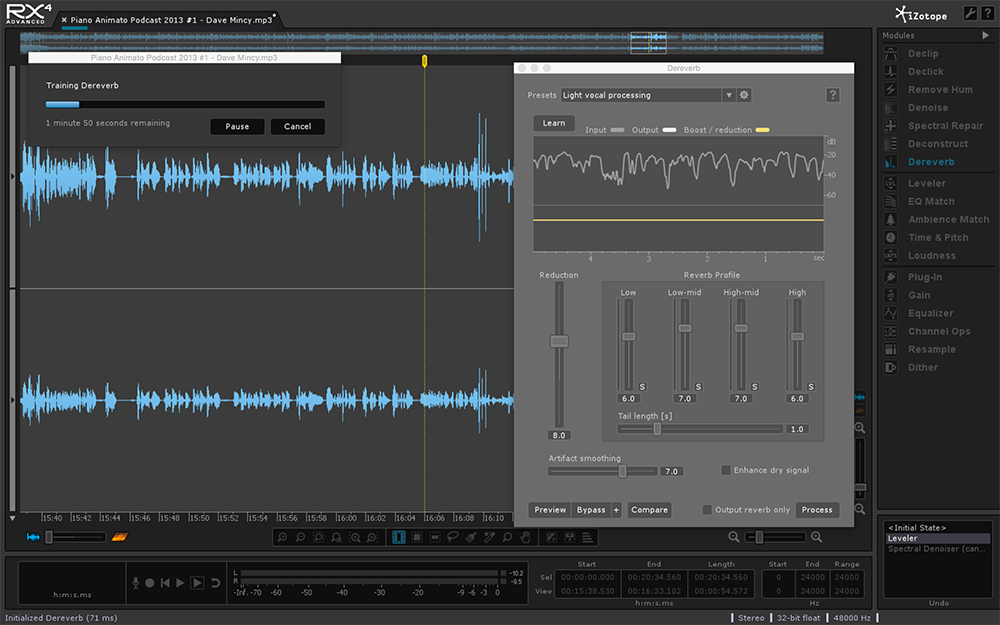Click the yellow playhead marker
This screenshot has height=625, width=1000.
point(424,61)
